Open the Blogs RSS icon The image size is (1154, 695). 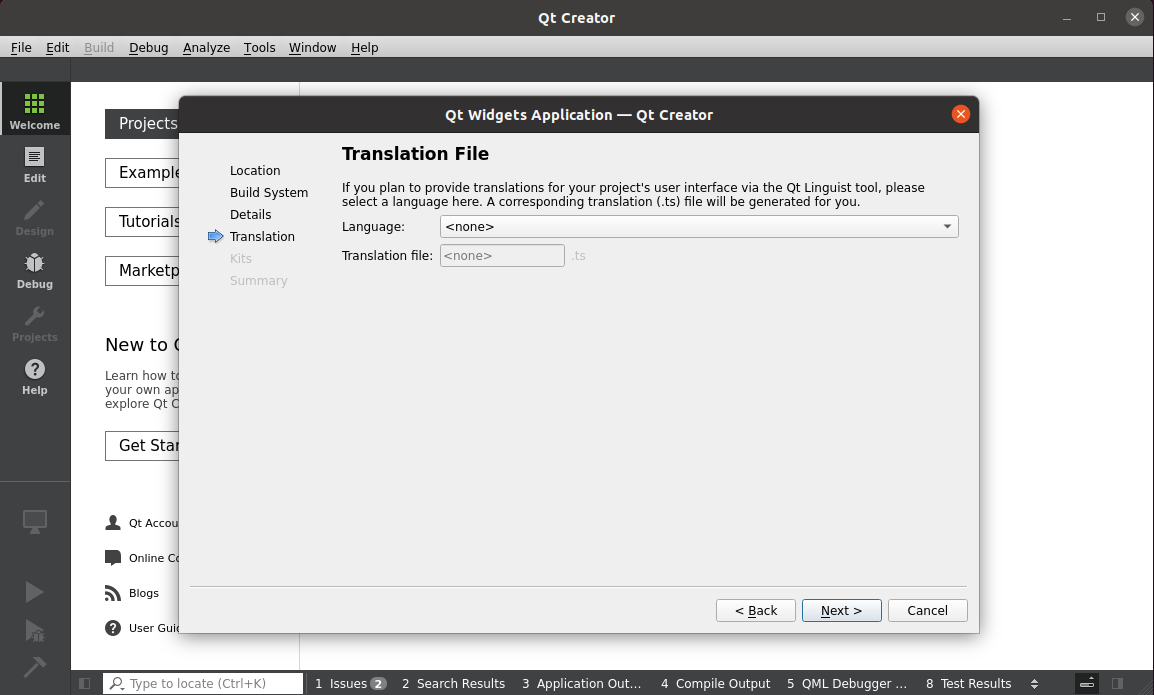click(113, 593)
